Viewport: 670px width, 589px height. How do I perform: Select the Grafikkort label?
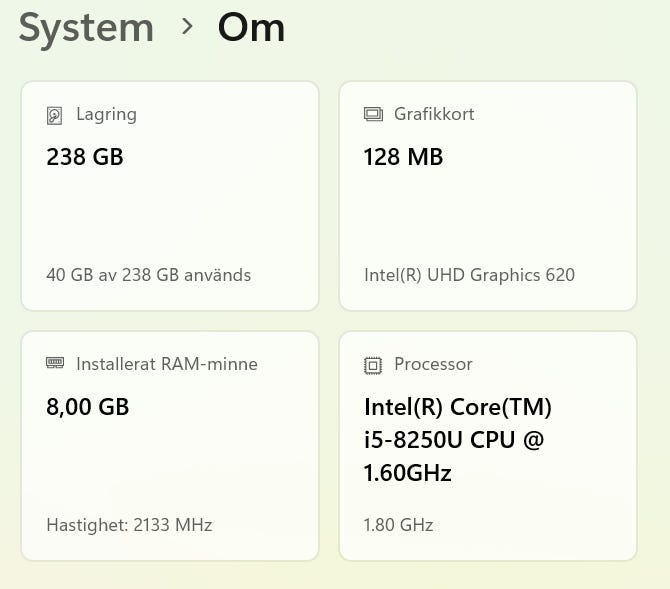pos(434,114)
